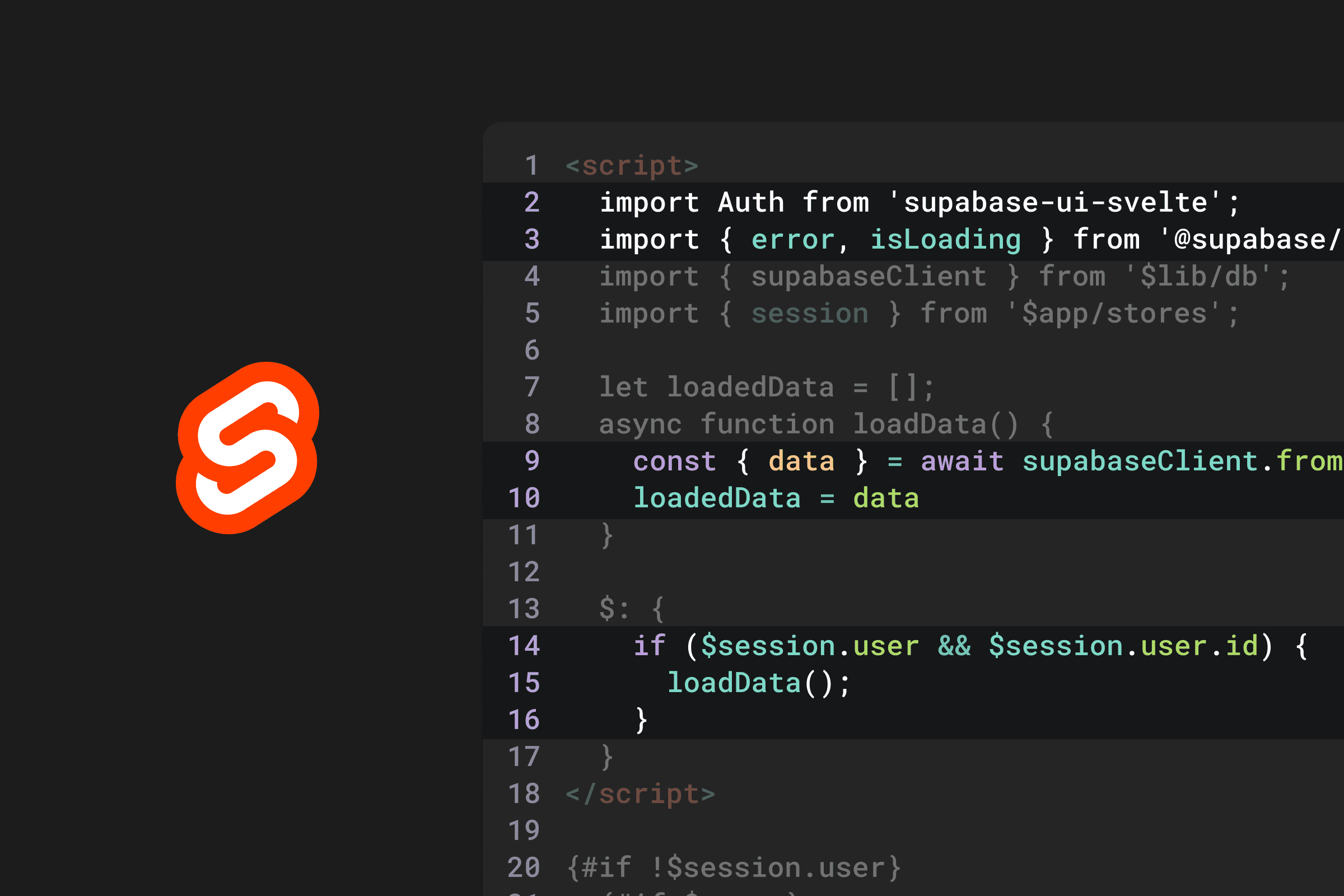Click the if keyword on line 14
The width and height of the screenshot is (1344, 896).
649,646
